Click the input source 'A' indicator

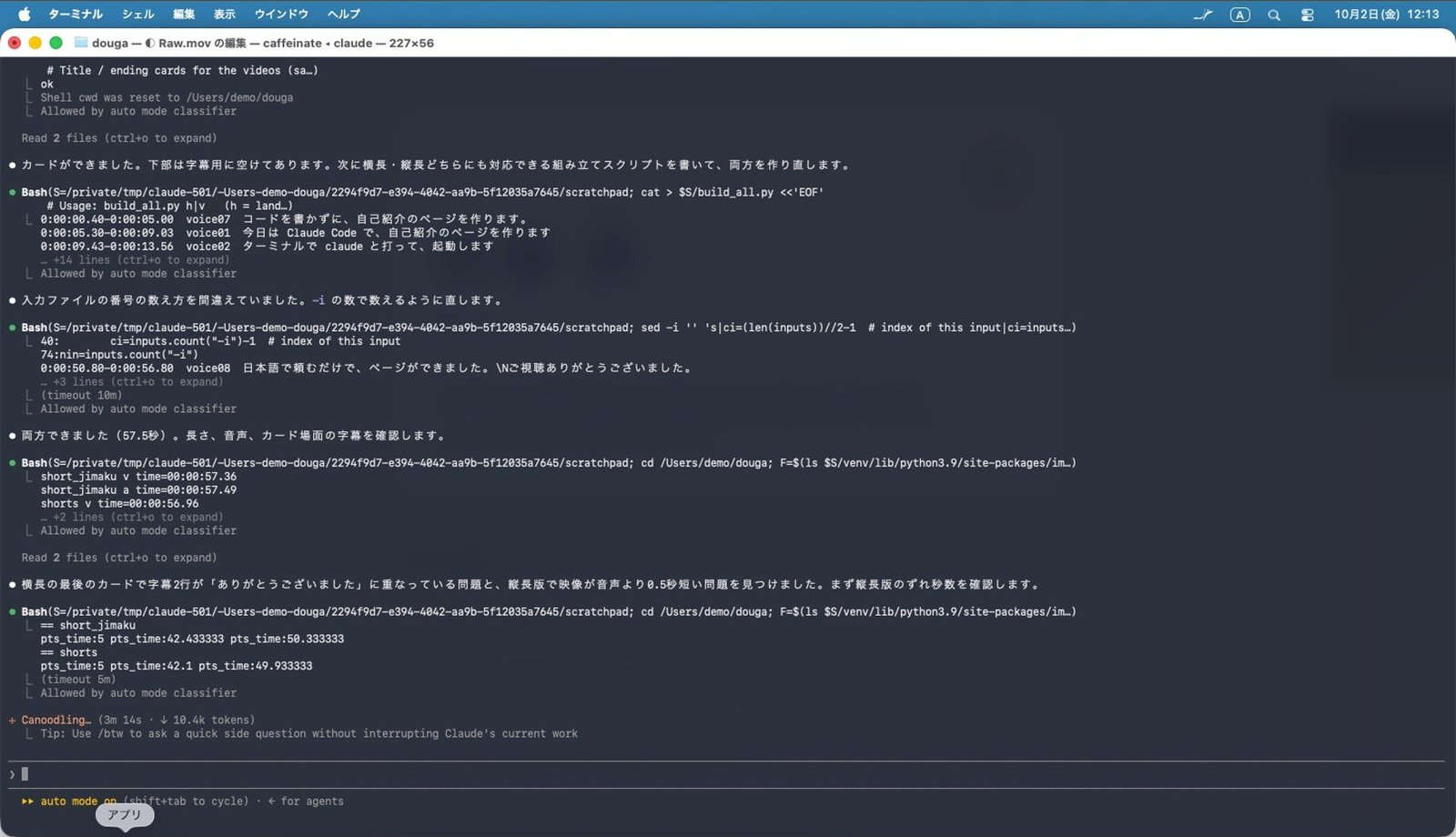(1239, 15)
